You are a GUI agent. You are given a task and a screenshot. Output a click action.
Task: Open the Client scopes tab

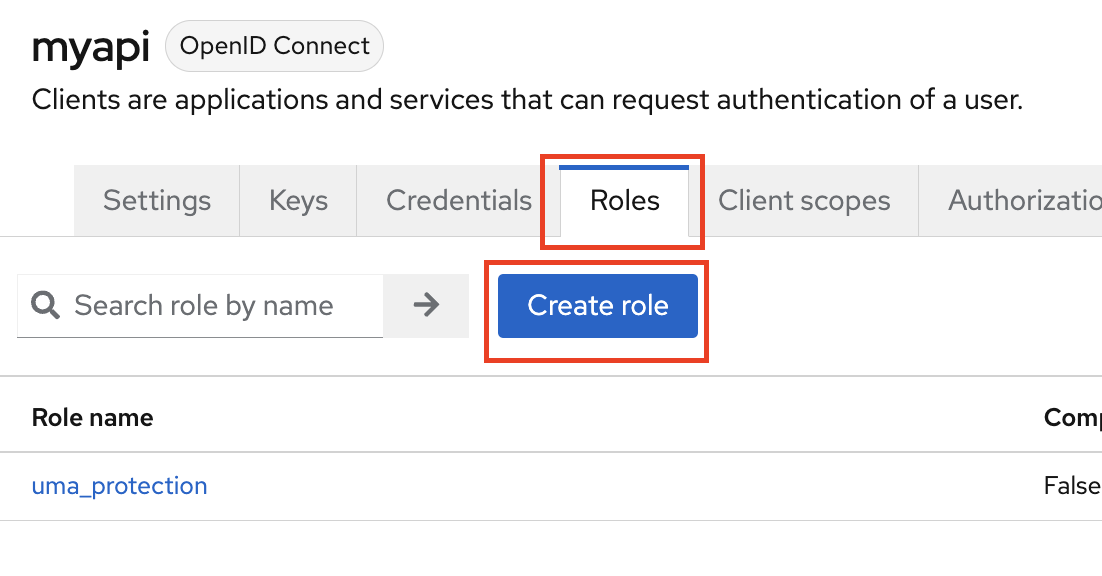click(x=804, y=201)
